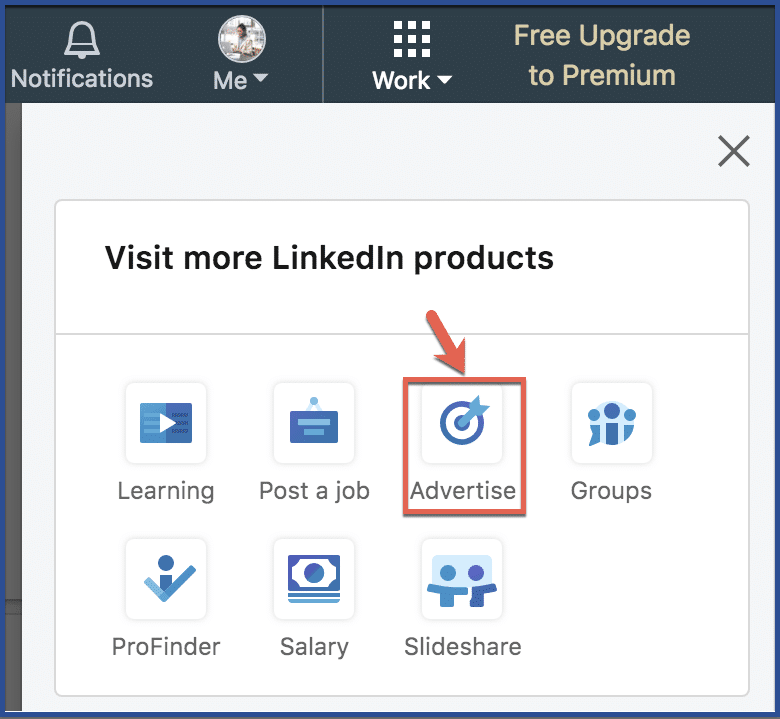
Task: Open the Groups people icon
Action: [611, 423]
